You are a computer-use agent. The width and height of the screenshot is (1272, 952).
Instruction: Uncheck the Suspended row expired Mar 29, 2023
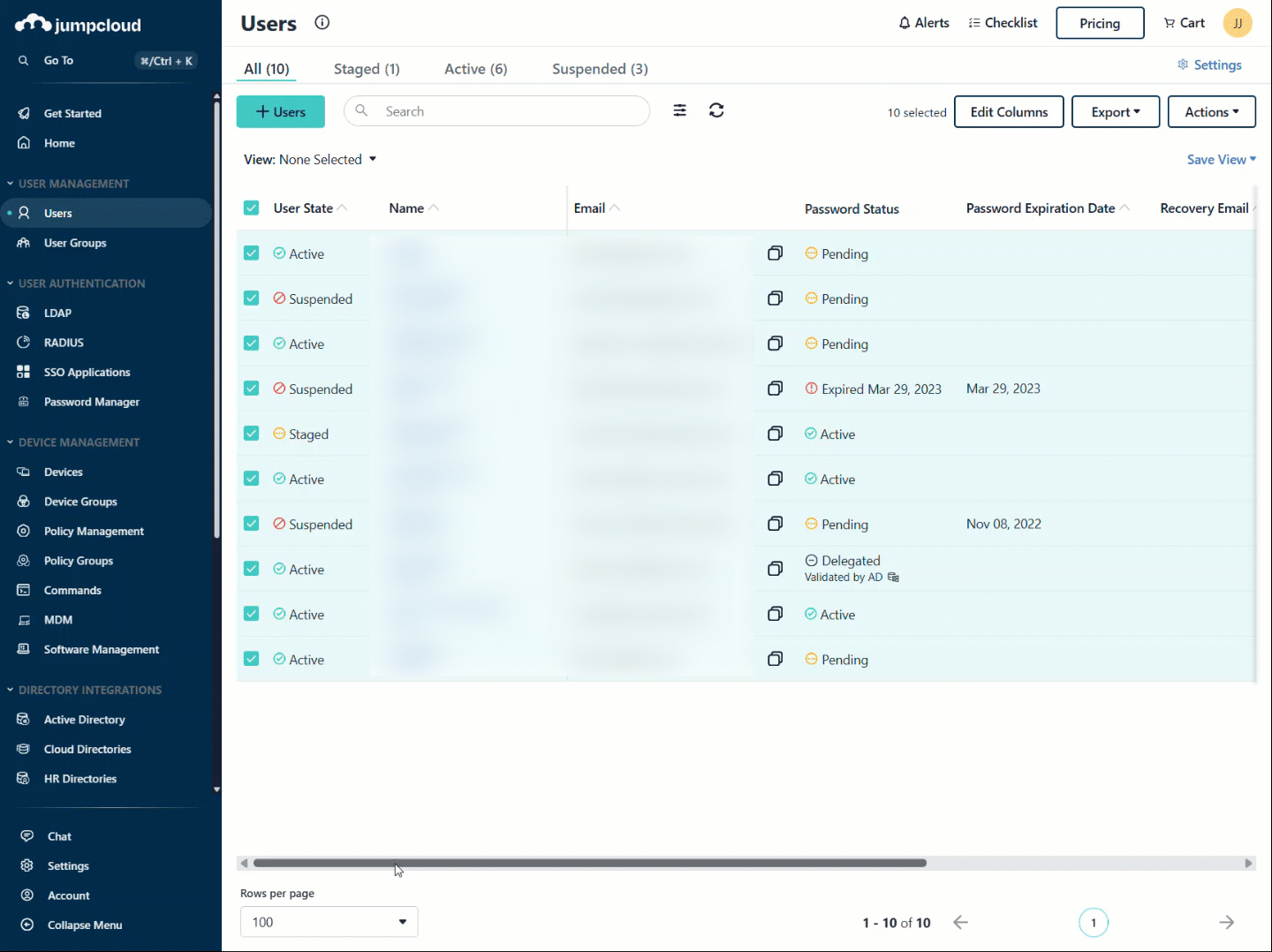pos(252,389)
